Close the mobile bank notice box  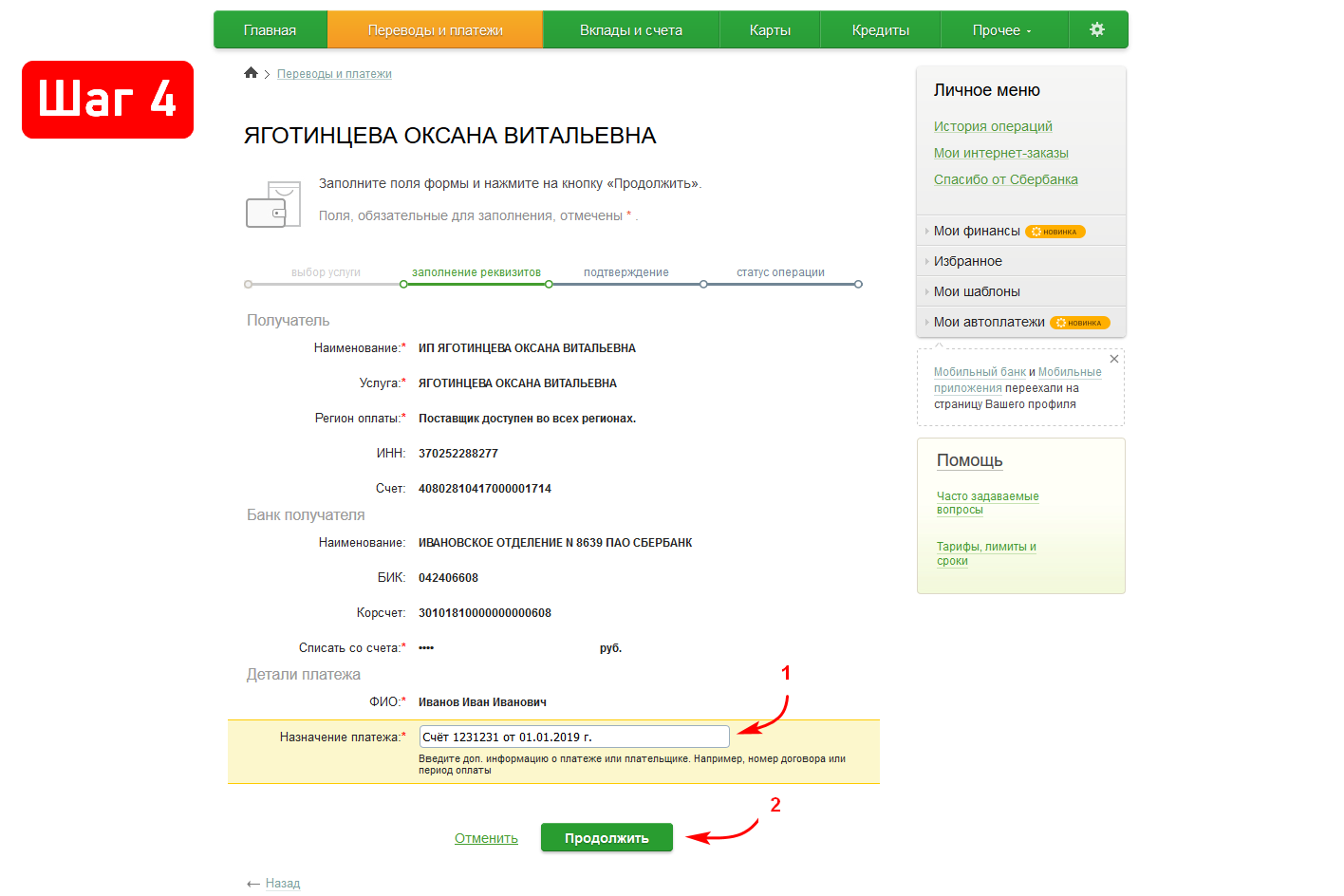pyautogui.click(x=1114, y=360)
